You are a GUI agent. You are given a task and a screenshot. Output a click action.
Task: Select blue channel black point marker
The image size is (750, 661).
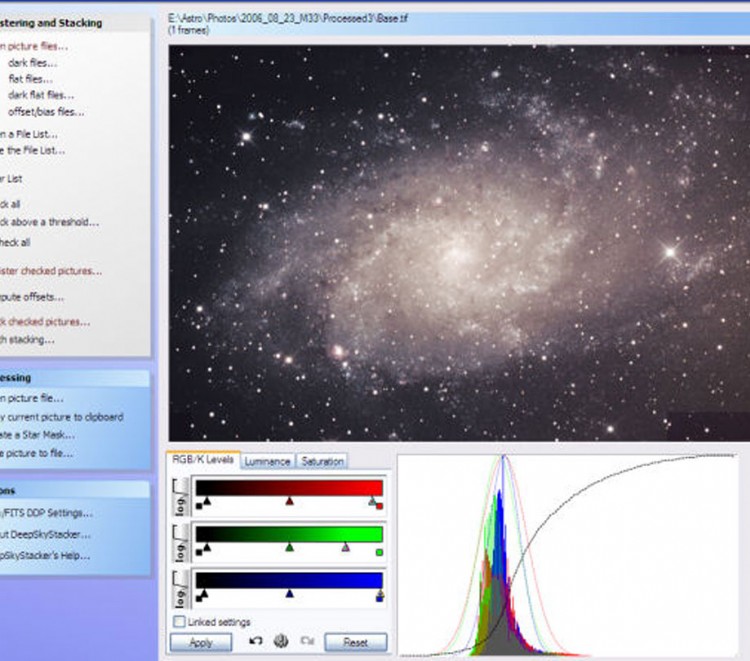click(x=205, y=593)
